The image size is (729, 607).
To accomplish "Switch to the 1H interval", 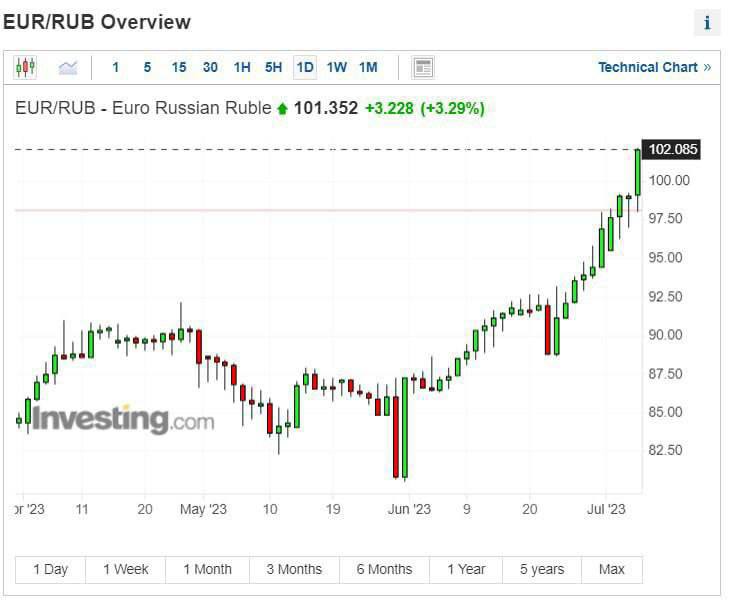I will (x=242, y=67).
